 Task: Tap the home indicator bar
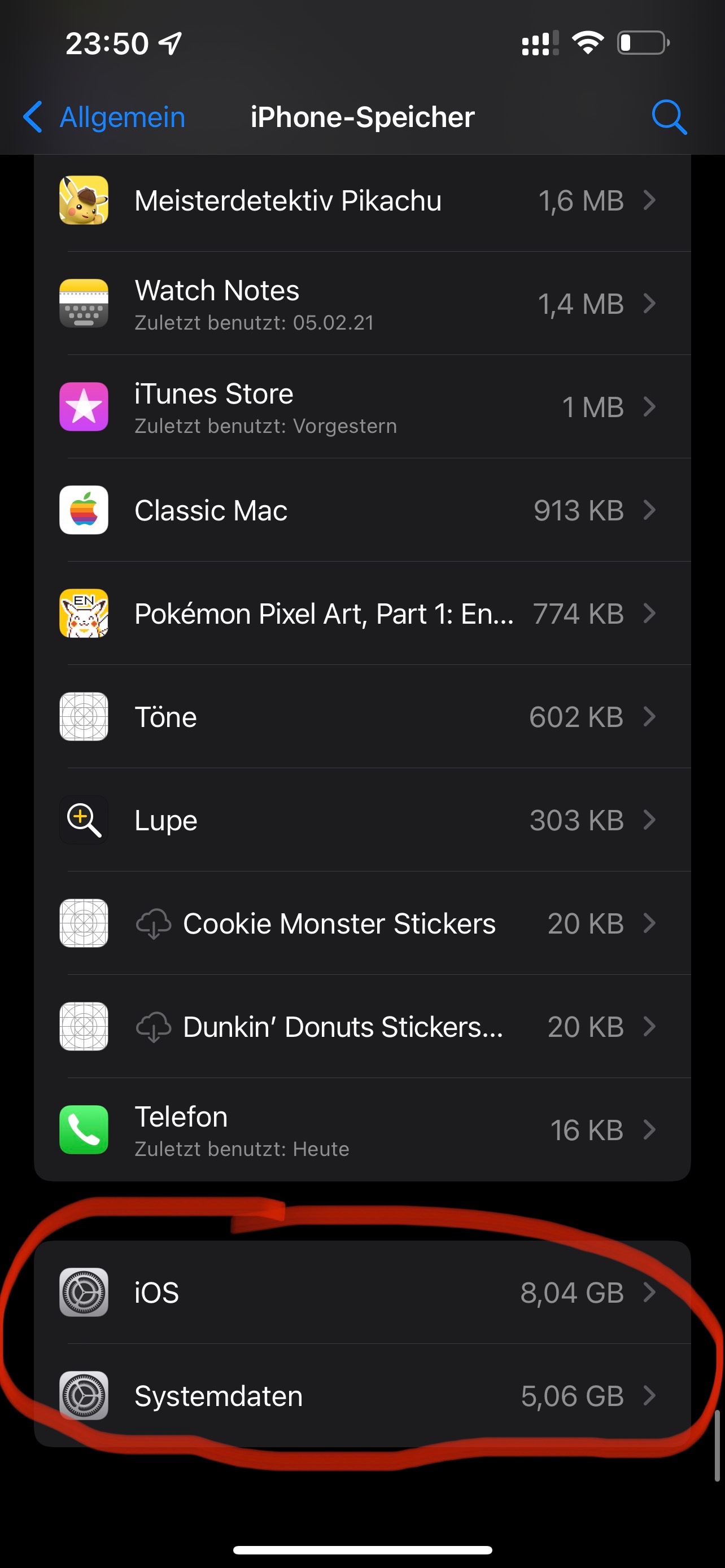[x=362, y=1550]
